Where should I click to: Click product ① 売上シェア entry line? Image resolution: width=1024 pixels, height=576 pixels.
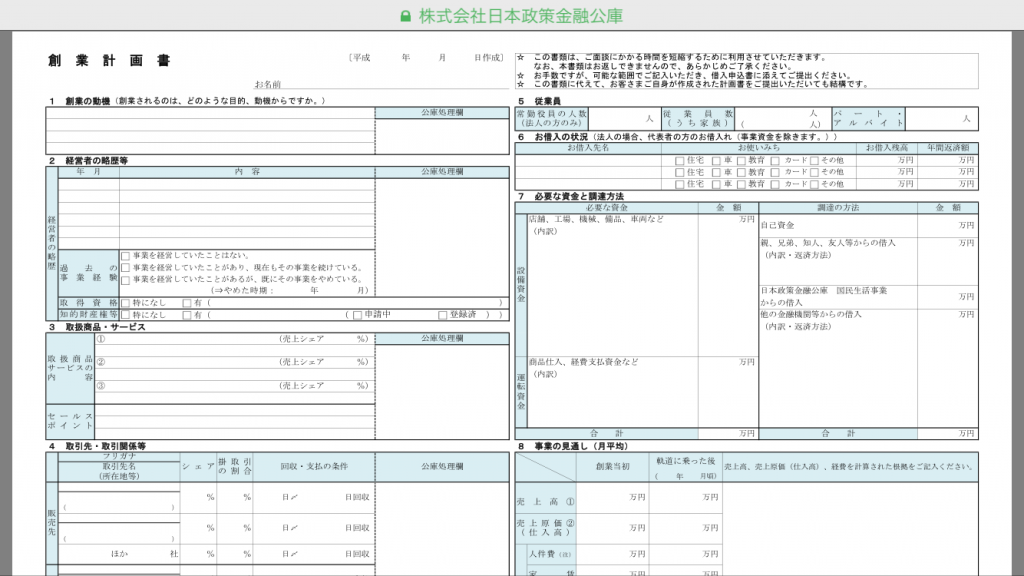tap(235, 339)
